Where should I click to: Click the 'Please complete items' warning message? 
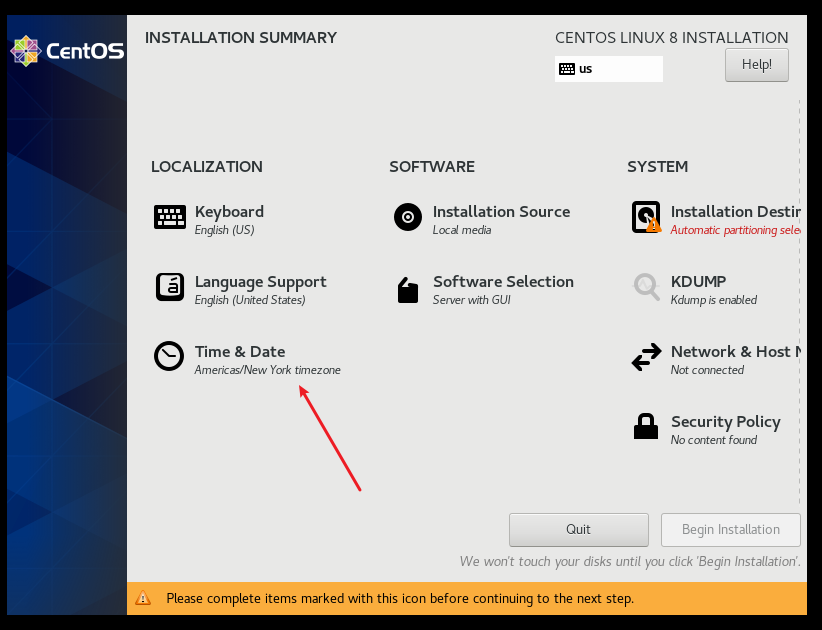(x=400, y=599)
